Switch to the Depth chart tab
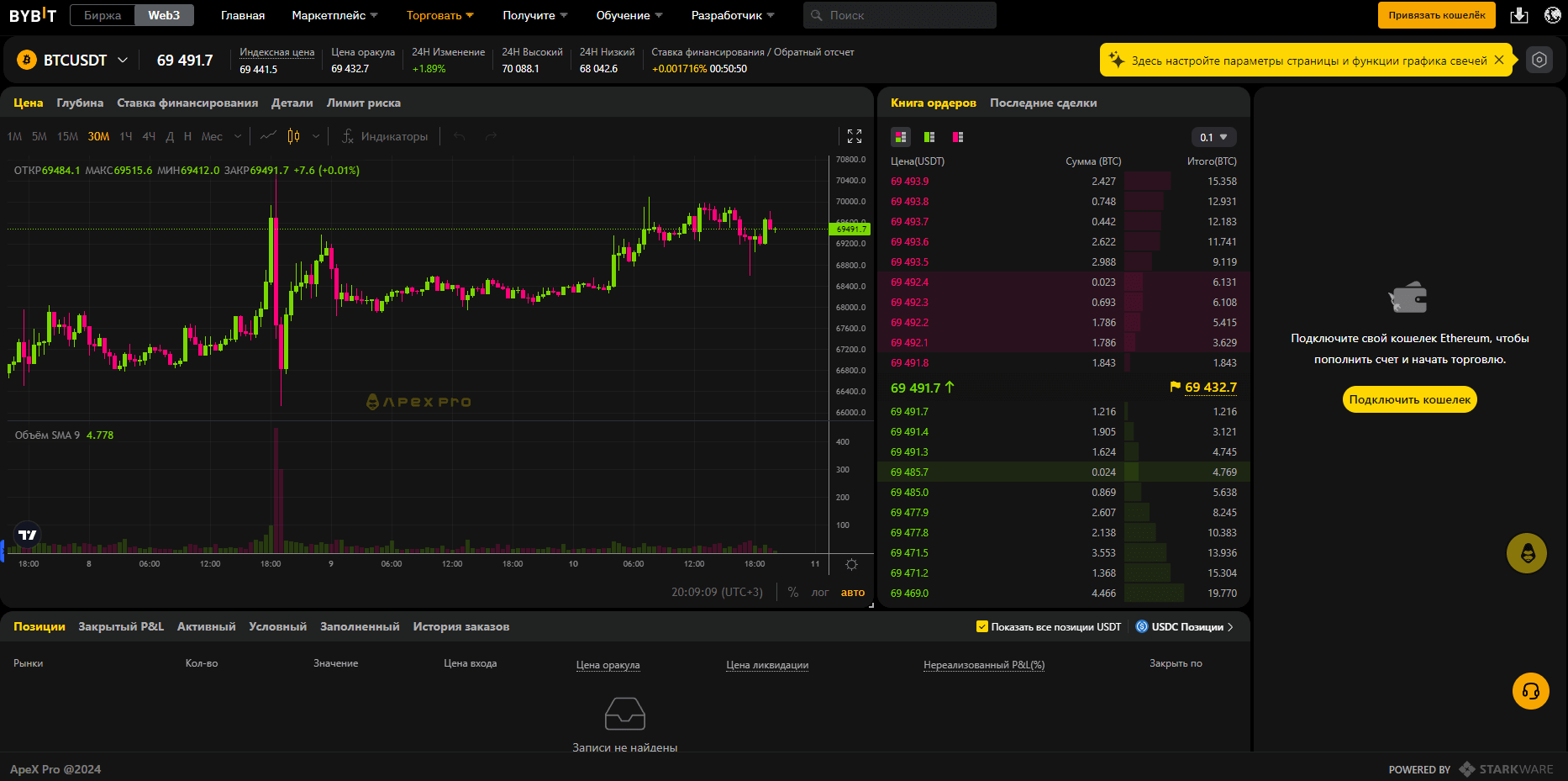The width and height of the screenshot is (1568, 781). pos(80,103)
